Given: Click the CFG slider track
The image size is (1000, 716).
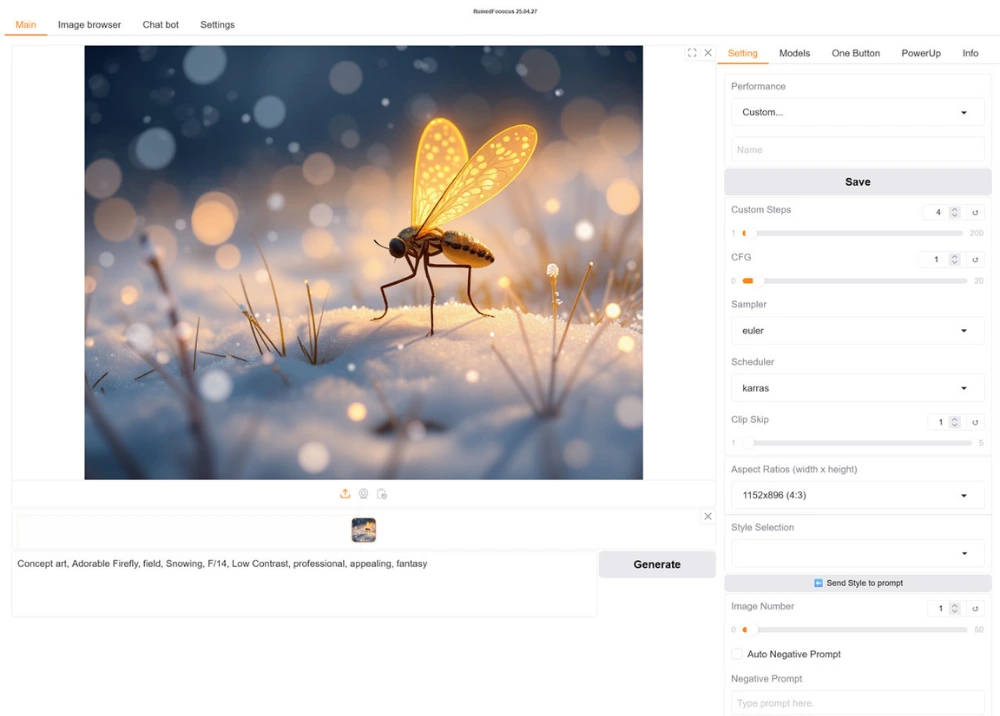Looking at the screenshot, I should click(855, 281).
